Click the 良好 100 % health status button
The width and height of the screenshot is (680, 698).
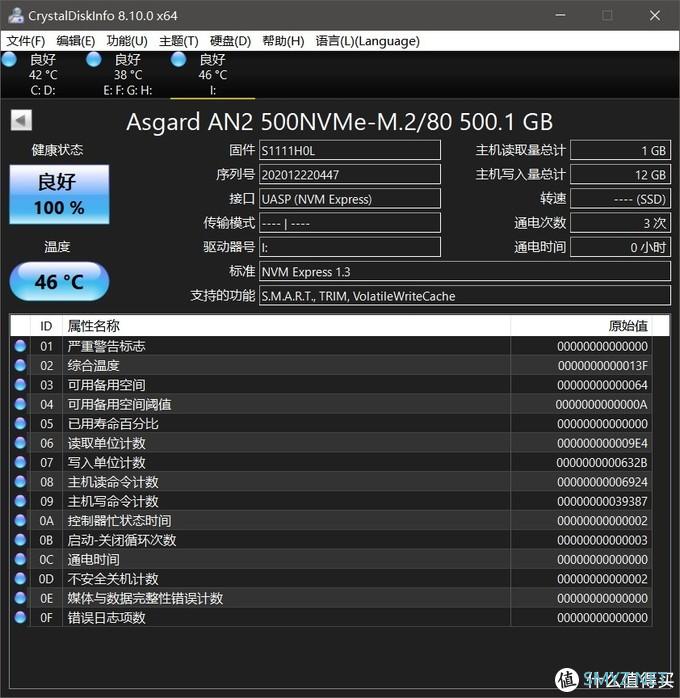[x=59, y=195]
